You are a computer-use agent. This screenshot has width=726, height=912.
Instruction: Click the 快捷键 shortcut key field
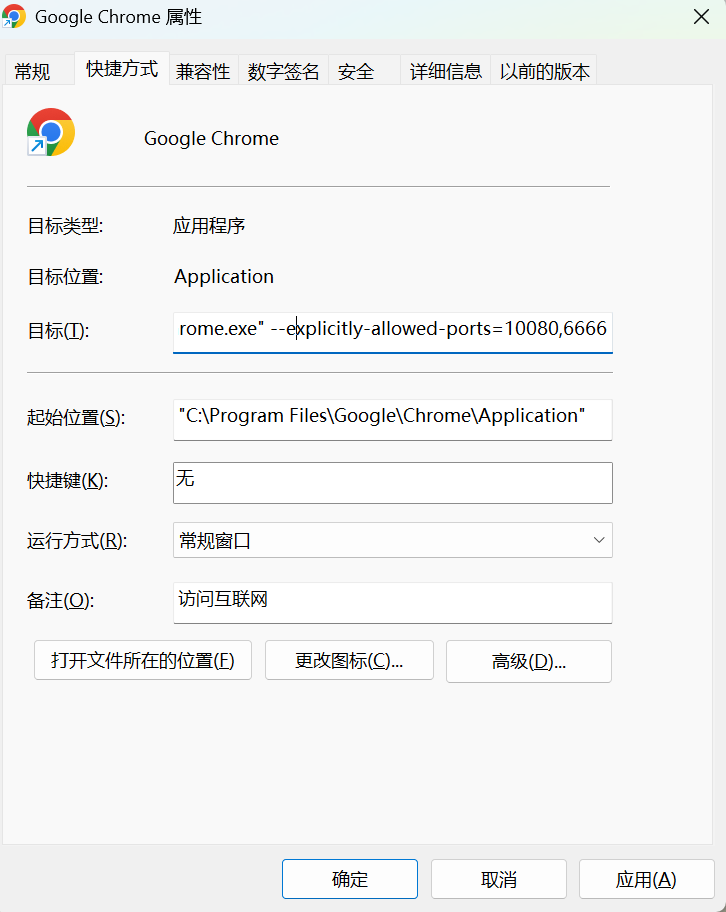pyautogui.click(x=392, y=481)
